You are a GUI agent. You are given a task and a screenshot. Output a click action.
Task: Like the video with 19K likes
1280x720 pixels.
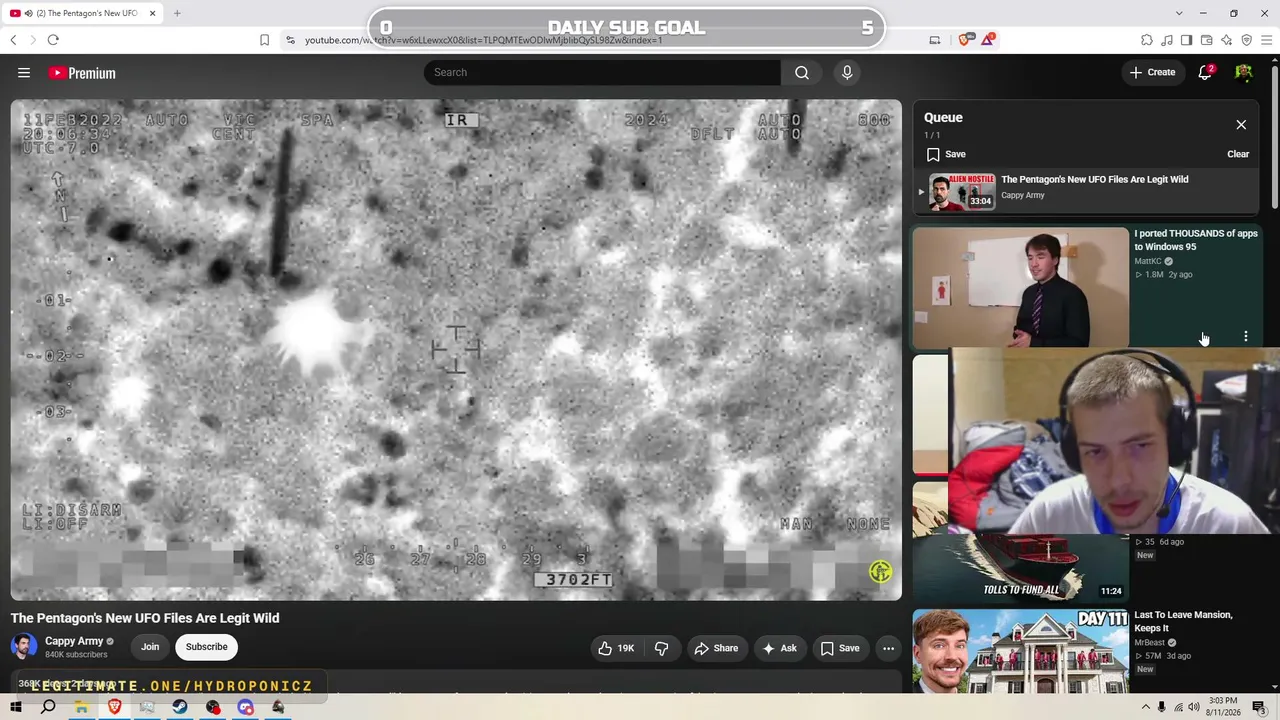click(x=616, y=648)
